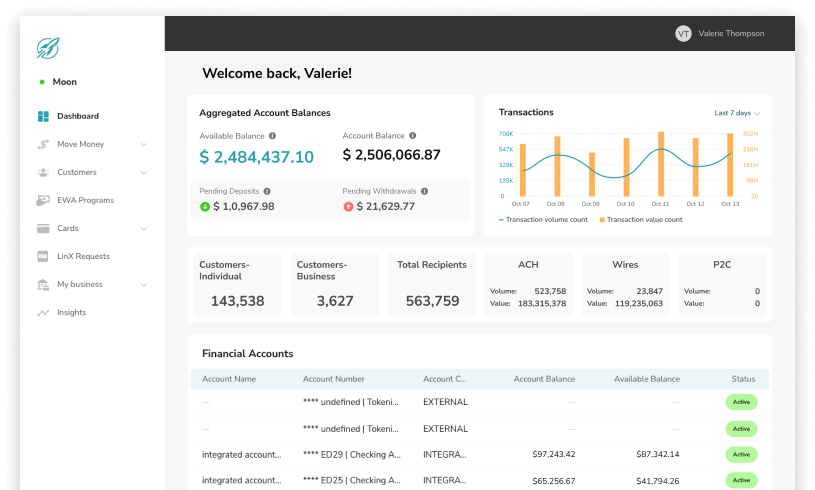The width and height of the screenshot is (815, 490).
Task: Expand the My business submenu chevron
Action: [144, 284]
